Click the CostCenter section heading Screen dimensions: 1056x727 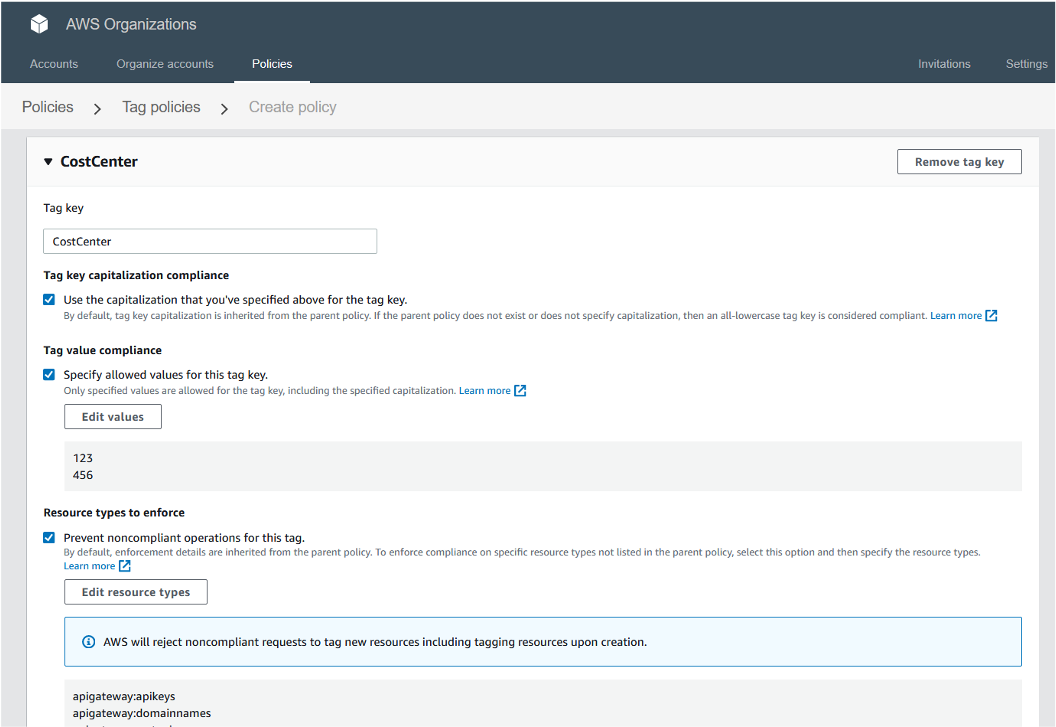(x=99, y=162)
